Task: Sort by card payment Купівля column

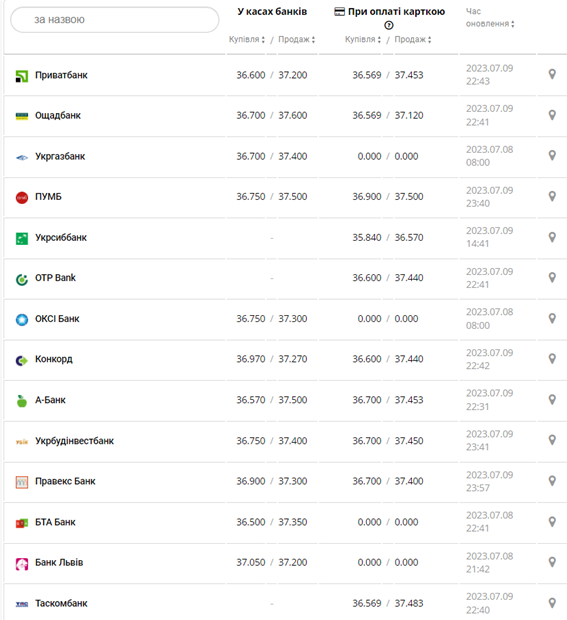Action: (x=363, y=40)
